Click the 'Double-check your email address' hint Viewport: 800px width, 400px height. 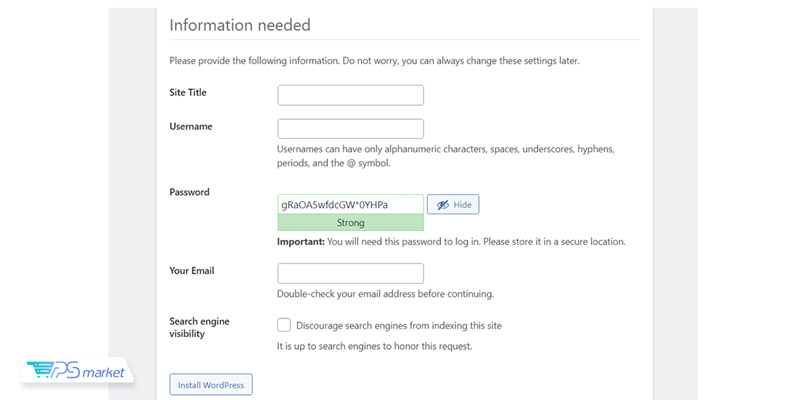tap(386, 294)
